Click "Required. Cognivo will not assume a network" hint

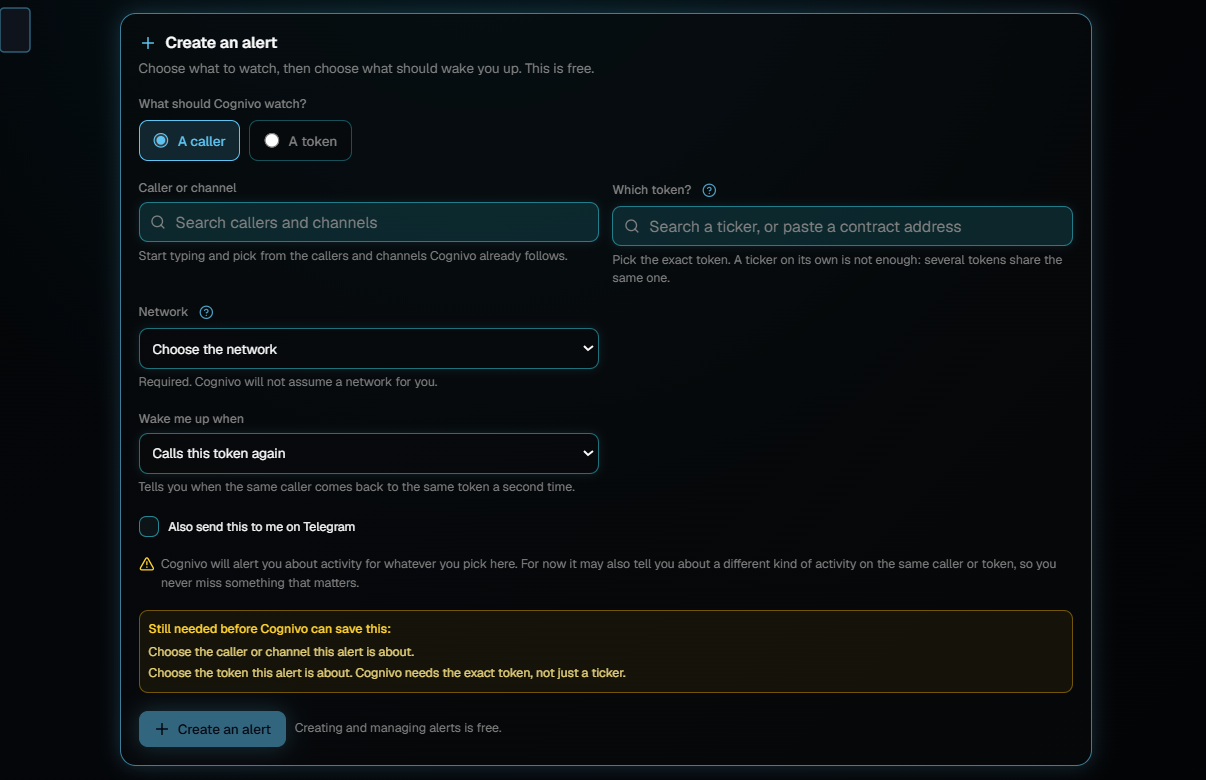tap(288, 382)
